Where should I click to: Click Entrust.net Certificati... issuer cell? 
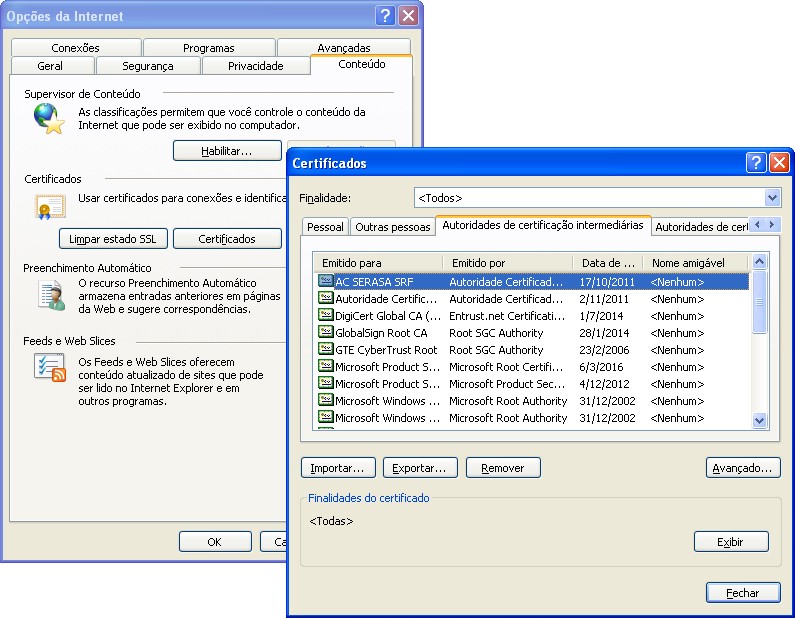[x=507, y=316]
